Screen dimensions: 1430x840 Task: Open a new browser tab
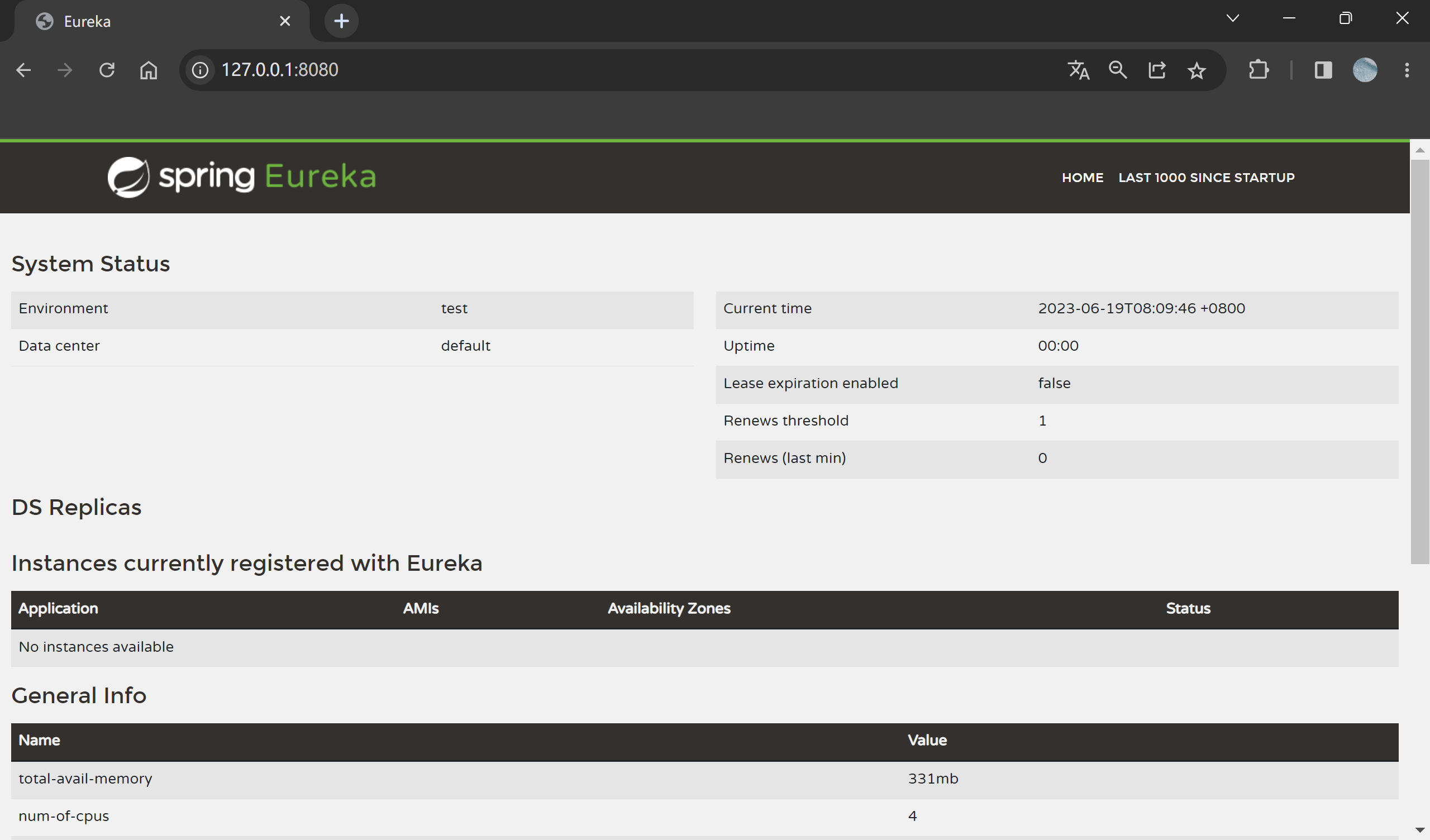point(341,21)
